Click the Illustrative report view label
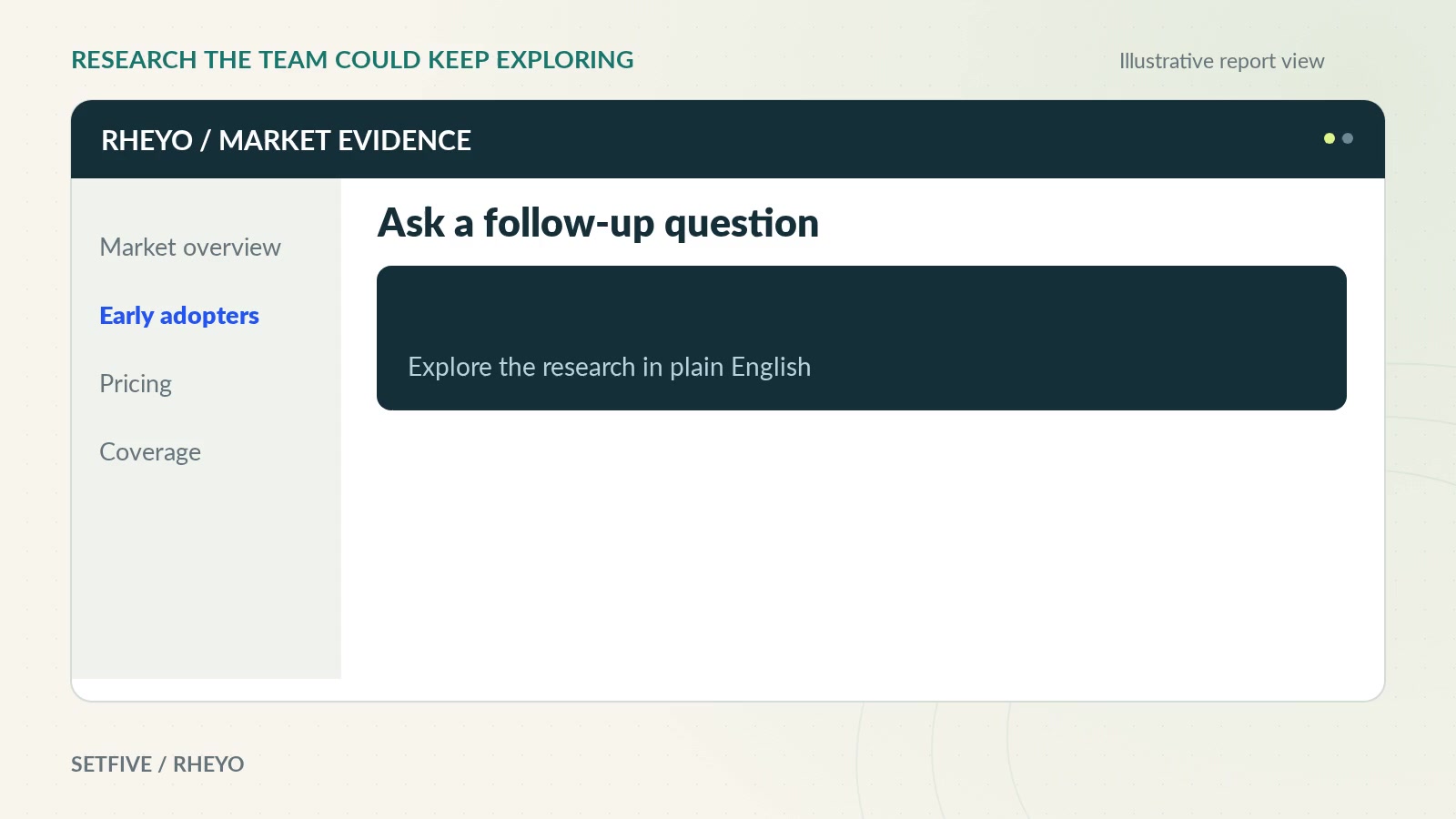 coord(1221,61)
